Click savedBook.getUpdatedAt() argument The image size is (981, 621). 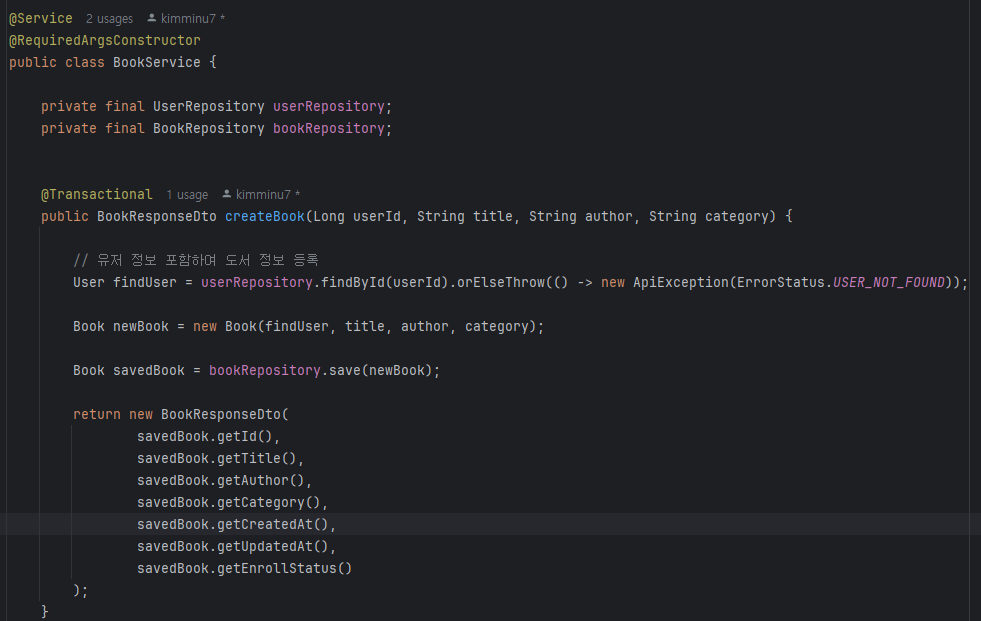pos(233,547)
